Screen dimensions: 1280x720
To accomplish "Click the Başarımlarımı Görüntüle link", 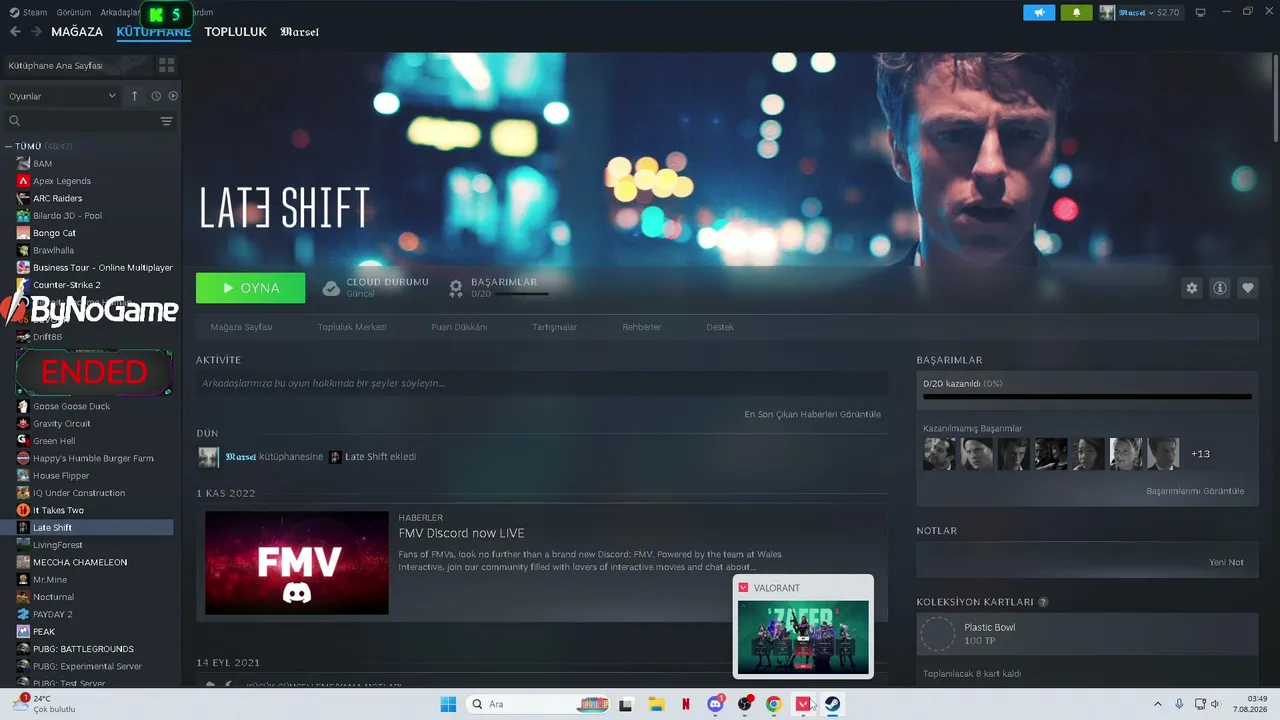I will pos(1195,491).
